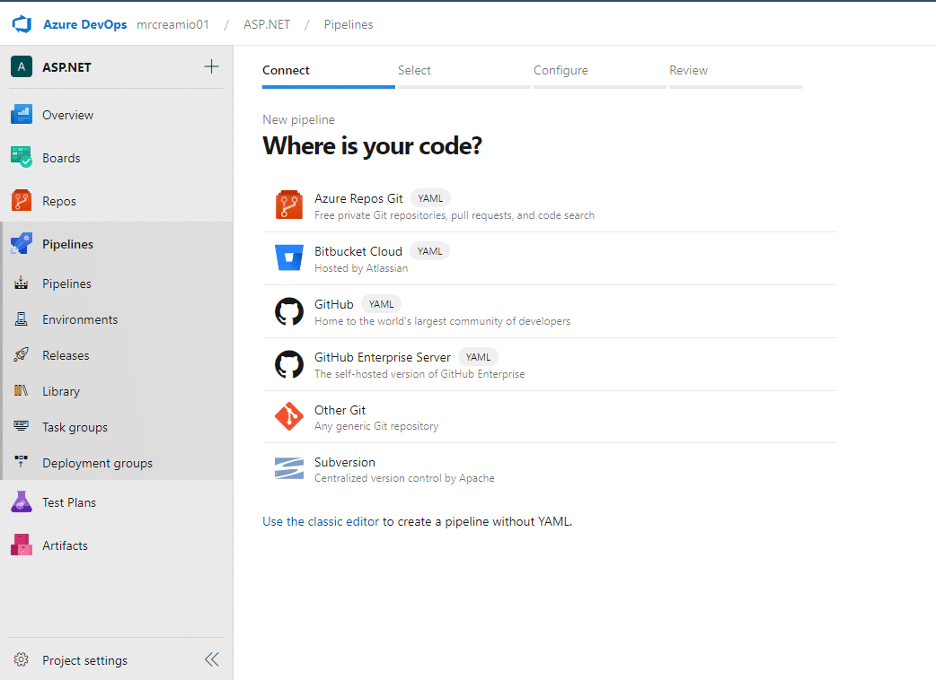Click the Subversion icon
The width and height of the screenshot is (936, 680).
click(x=289, y=469)
